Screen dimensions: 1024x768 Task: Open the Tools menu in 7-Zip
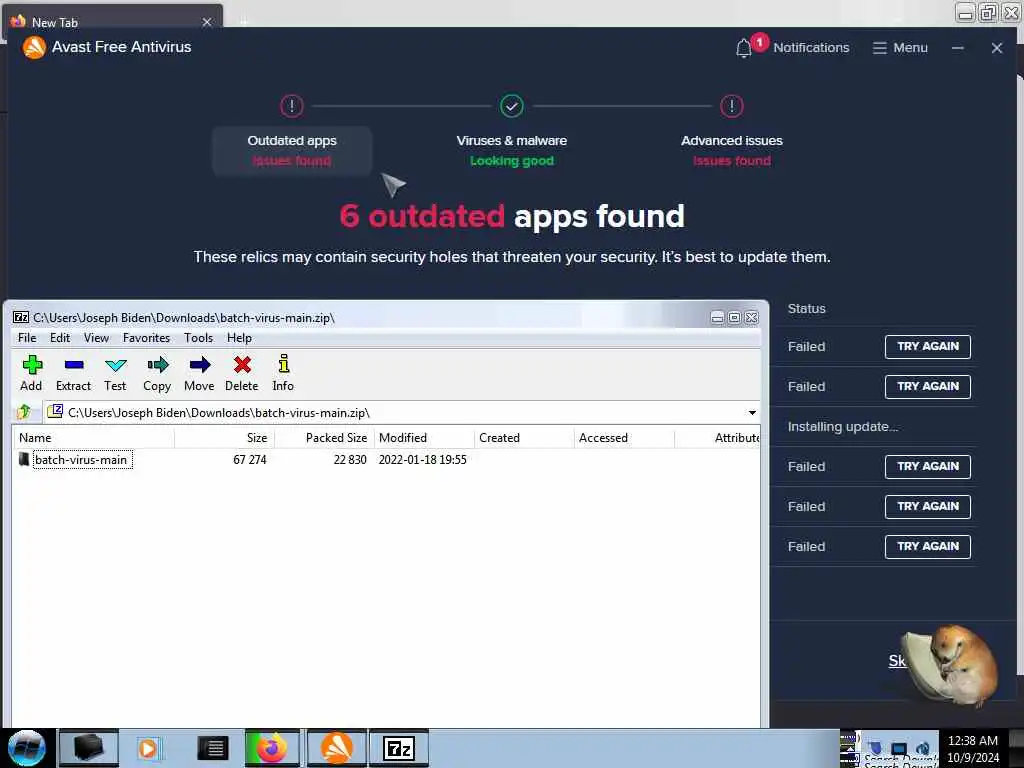tap(199, 338)
